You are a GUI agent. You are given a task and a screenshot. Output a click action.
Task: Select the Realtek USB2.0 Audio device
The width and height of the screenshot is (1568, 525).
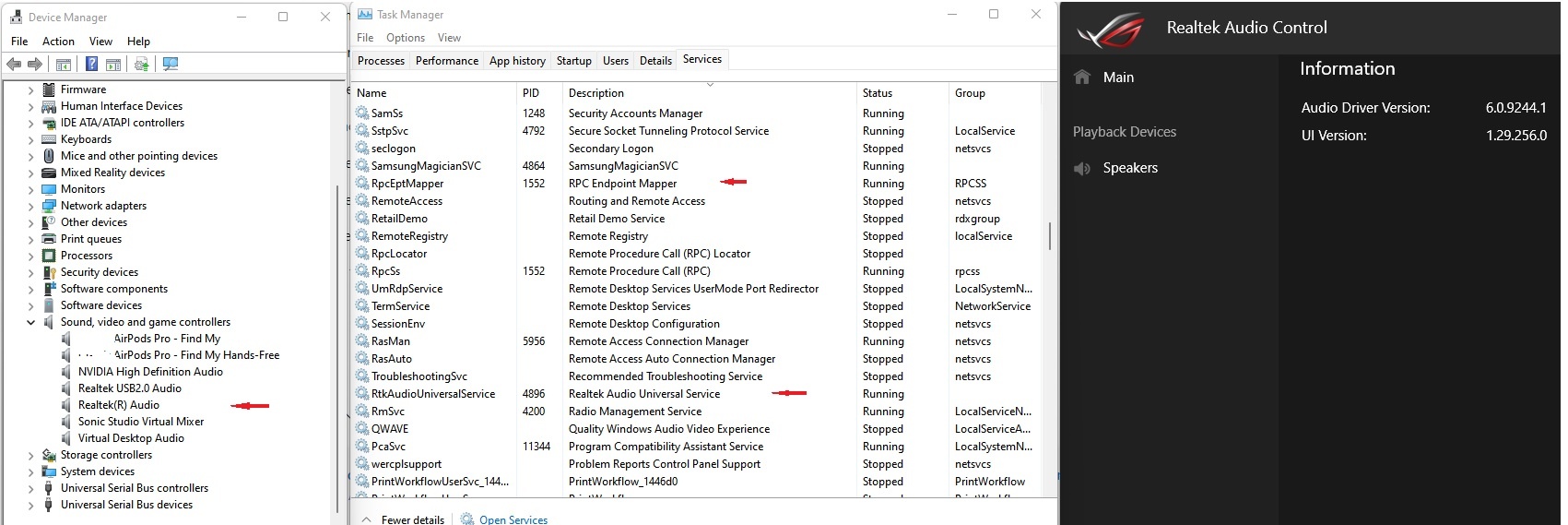(130, 388)
